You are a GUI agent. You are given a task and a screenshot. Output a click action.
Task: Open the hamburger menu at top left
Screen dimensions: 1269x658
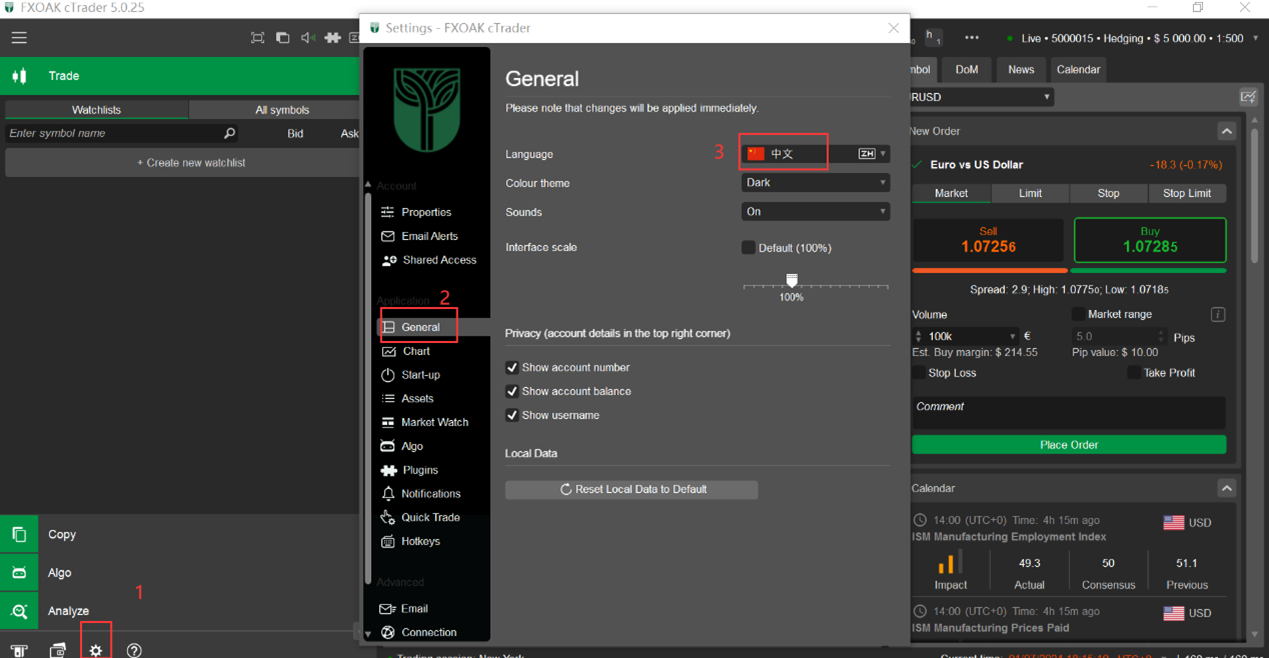tap(19, 38)
